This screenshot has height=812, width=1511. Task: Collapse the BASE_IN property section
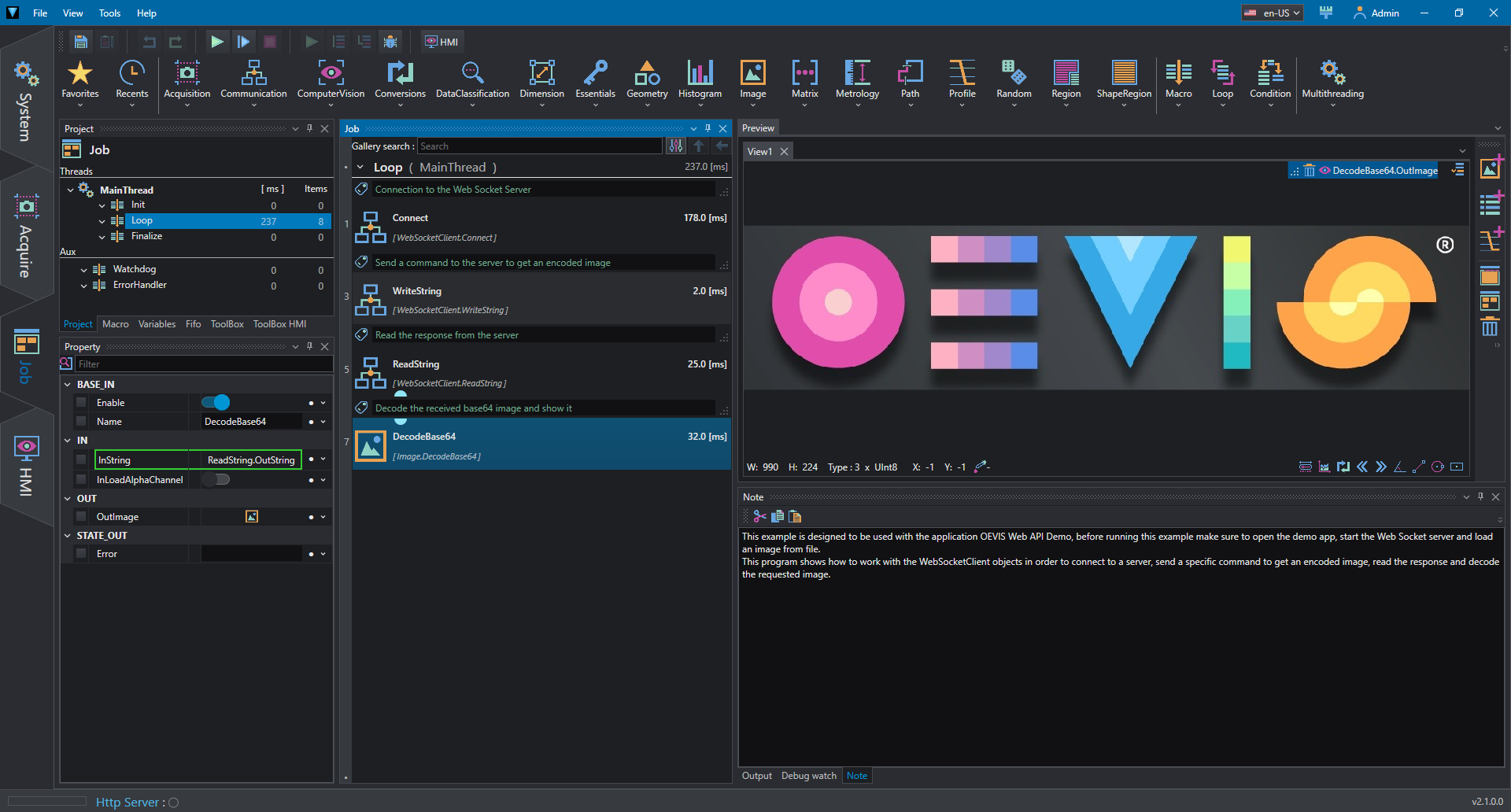pyautogui.click(x=68, y=385)
